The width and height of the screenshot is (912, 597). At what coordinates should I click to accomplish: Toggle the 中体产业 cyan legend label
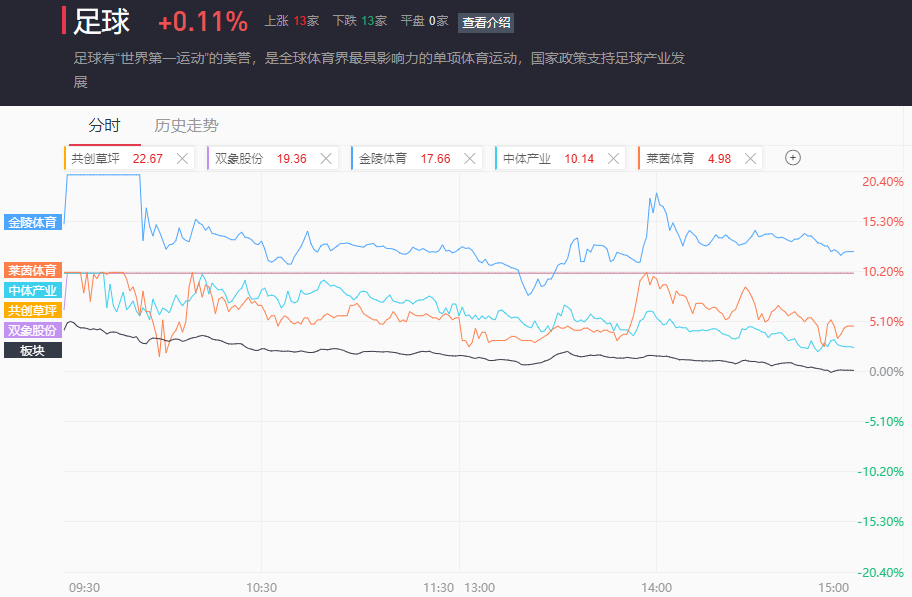point(33,290)
